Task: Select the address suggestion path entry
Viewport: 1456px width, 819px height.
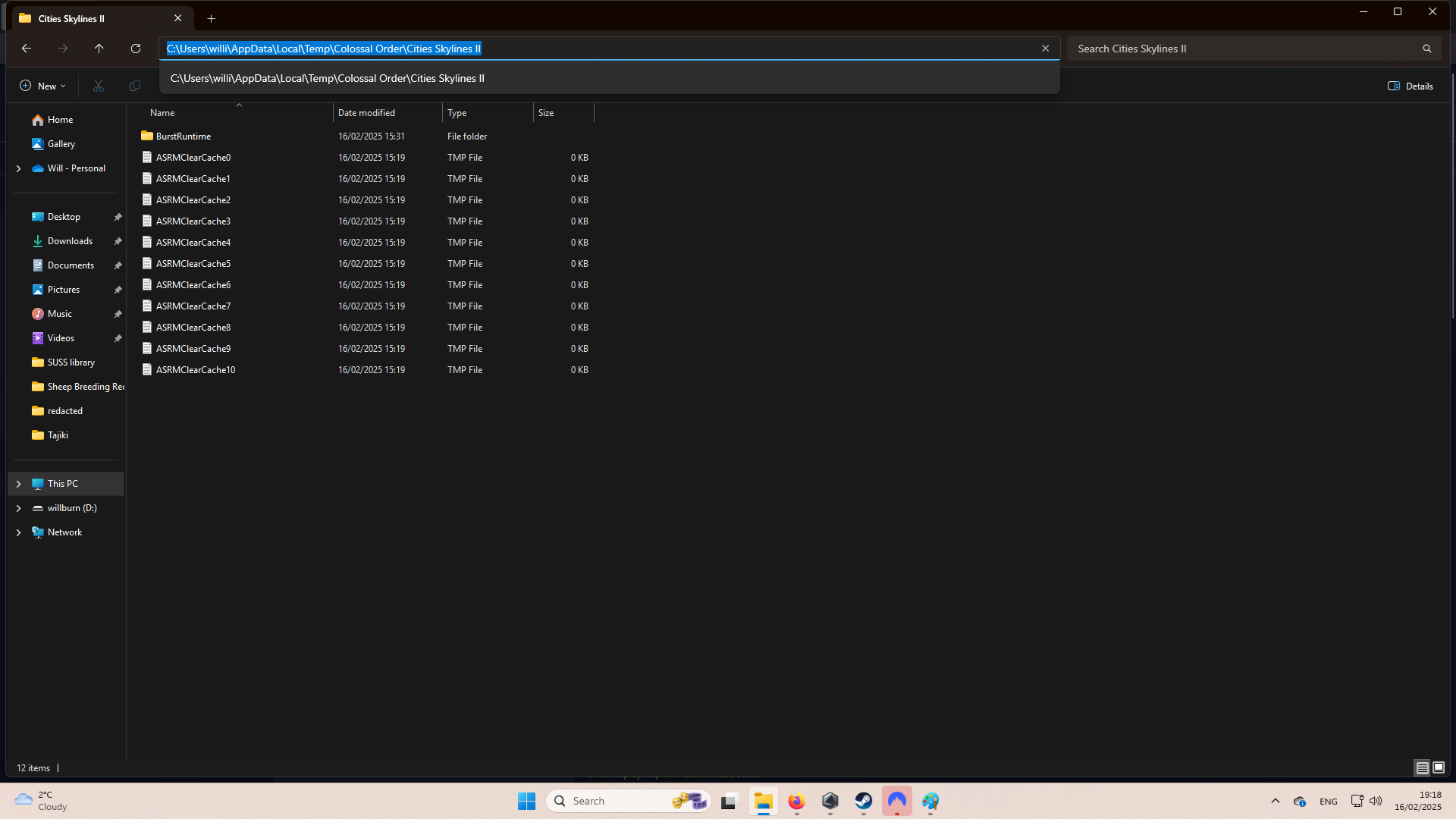Action: pos(610,78)
